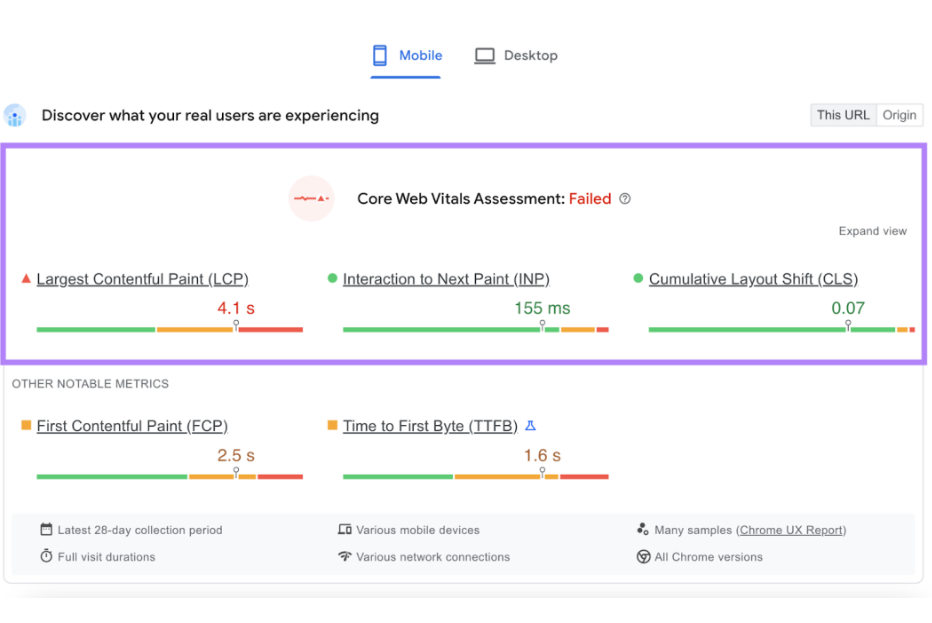Image resolution: width=932 pixels, height=623 pixels.
Task: Click the LCP distribution bar marker
Action: point(236,326)
